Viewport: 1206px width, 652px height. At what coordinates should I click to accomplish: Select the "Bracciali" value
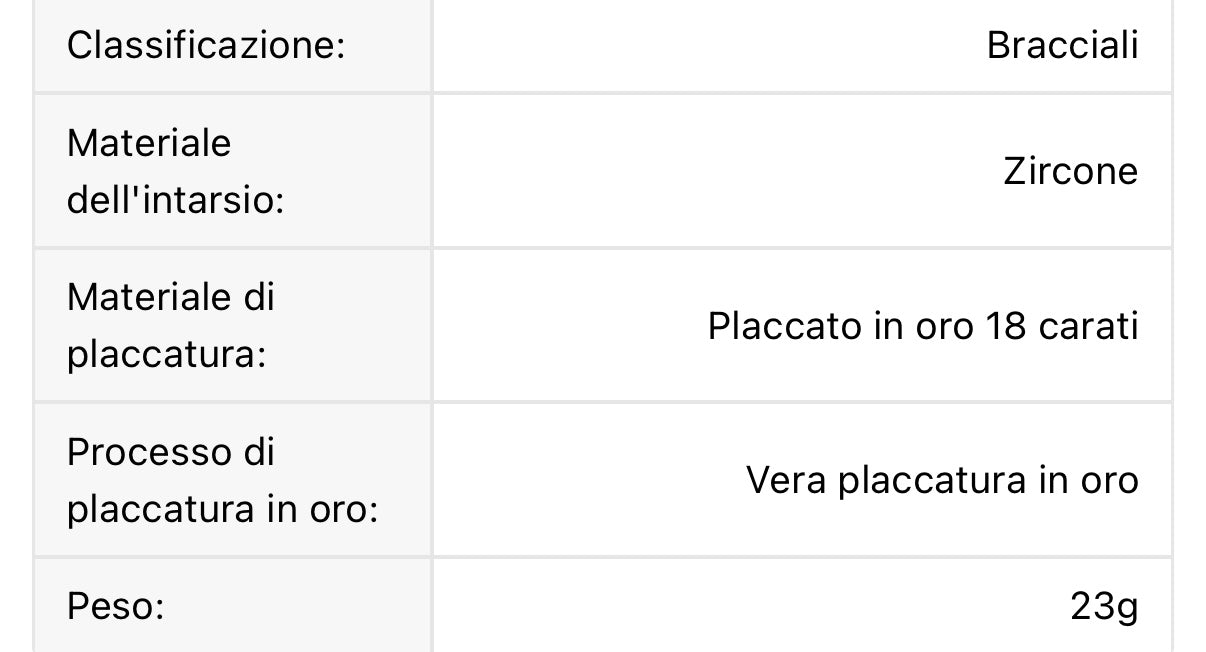1062,46
